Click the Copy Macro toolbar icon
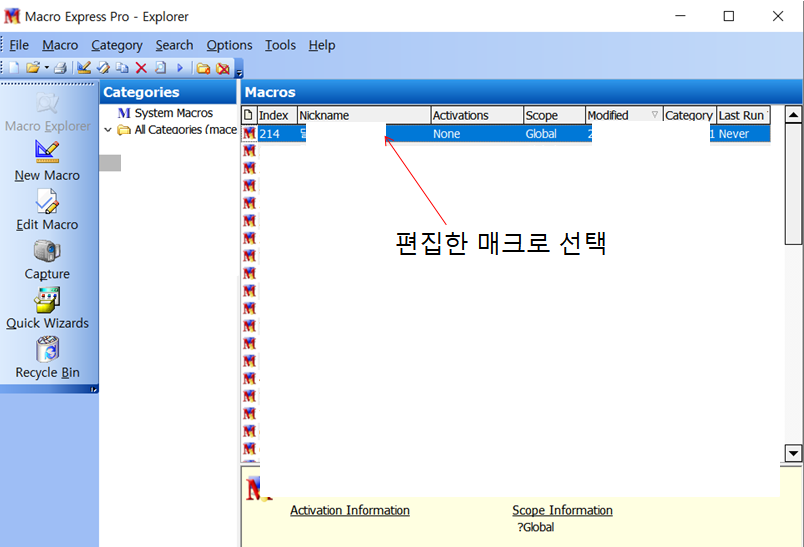The height and width of the screenshot is (547, 804). (122, 68)
